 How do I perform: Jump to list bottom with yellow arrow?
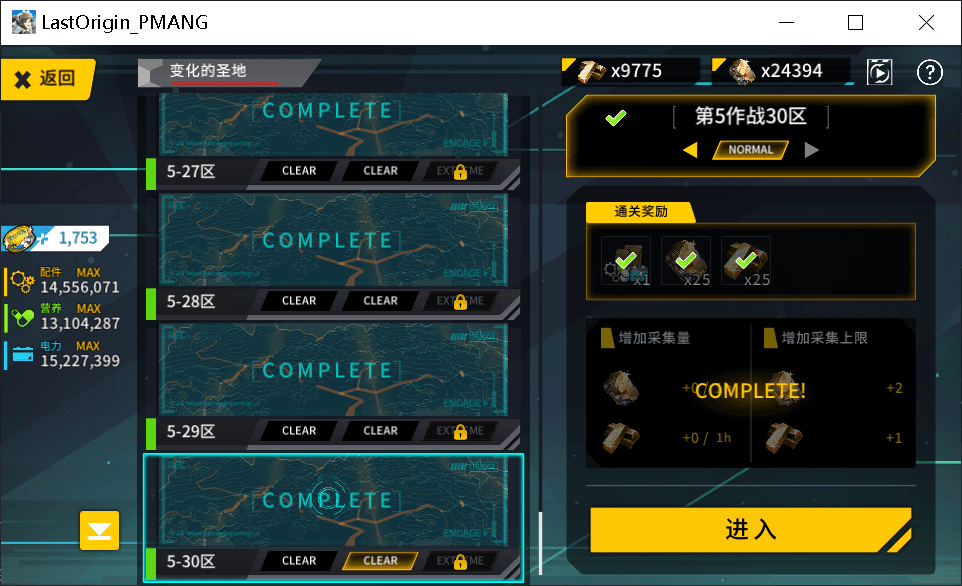[x=99, y=530]
